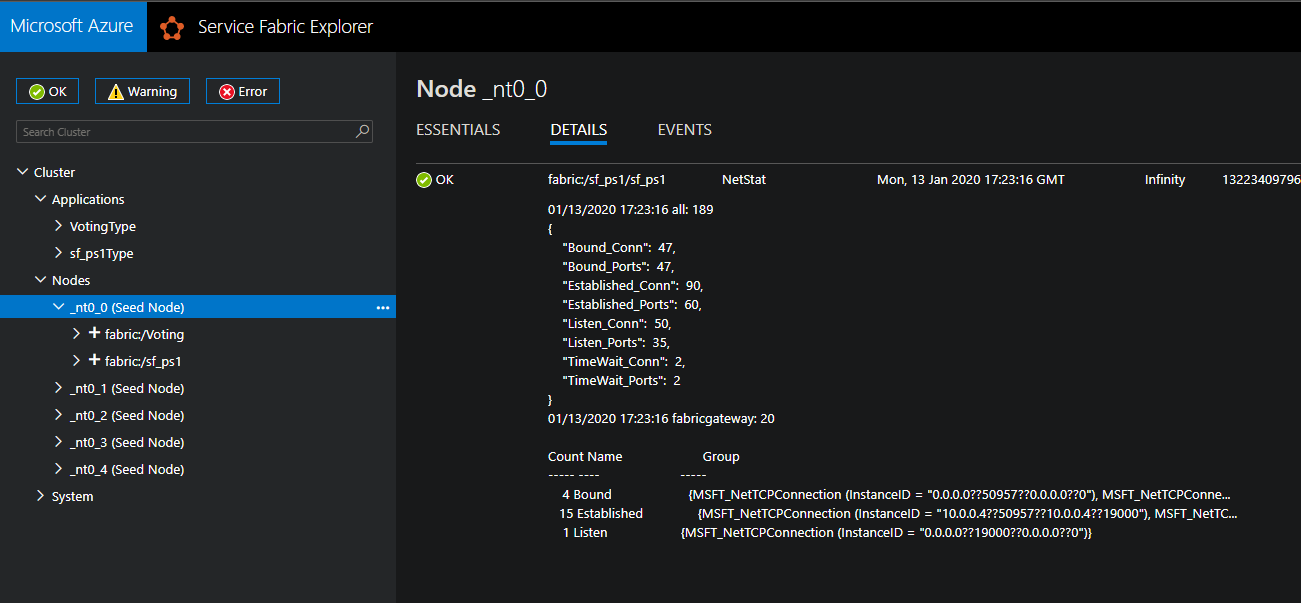Image resolution: width=1301 pixels, height=603 pixels.
Task: Select _nt0_3 (Seed Node) label
Action: [x=127, y=442]
